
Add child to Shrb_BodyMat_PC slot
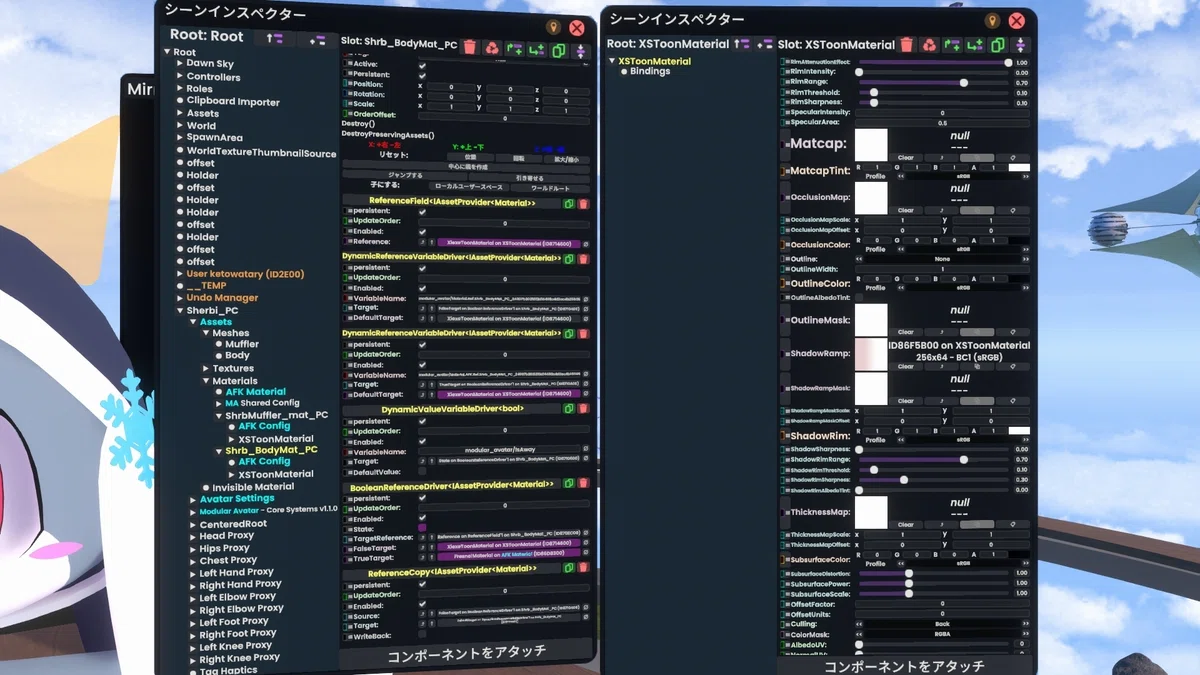pyautogui.click(x=536, y=47)
